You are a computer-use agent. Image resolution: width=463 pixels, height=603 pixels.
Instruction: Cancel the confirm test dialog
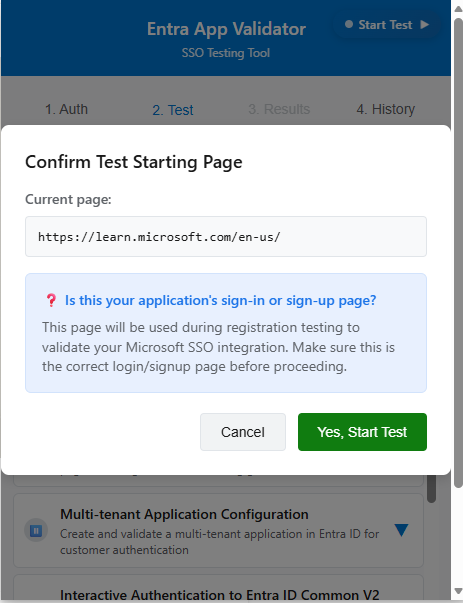[243, 432]
